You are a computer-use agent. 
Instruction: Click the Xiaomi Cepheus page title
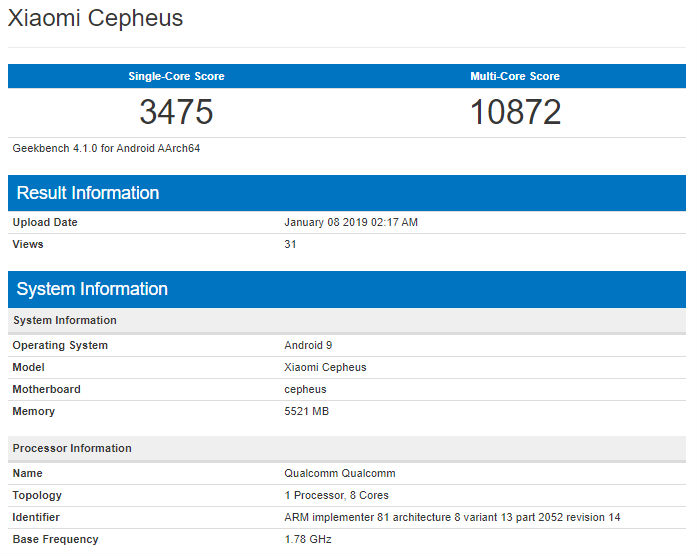click(95, 19)
